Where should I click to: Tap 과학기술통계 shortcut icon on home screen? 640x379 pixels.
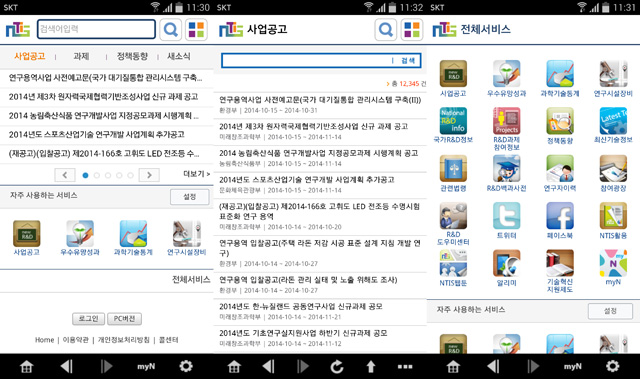coord(133,234)
